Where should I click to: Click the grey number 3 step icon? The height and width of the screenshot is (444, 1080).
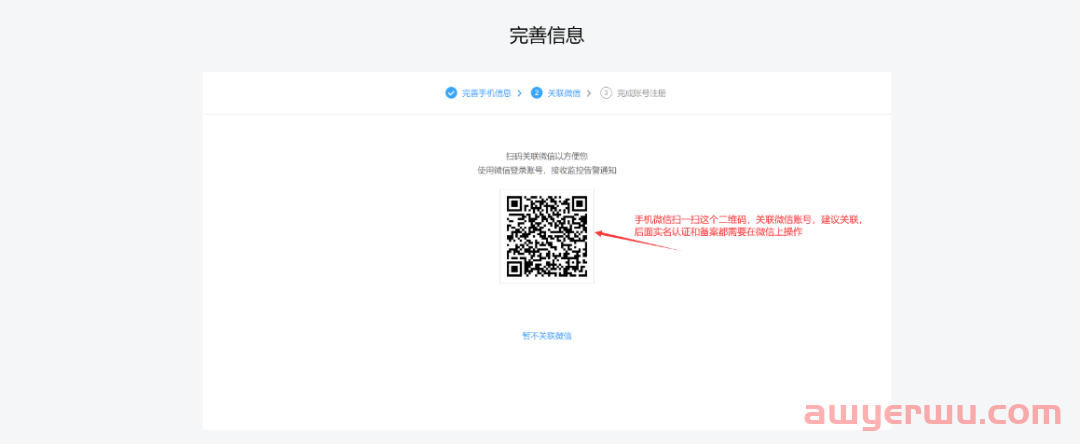tap(606, 93)
